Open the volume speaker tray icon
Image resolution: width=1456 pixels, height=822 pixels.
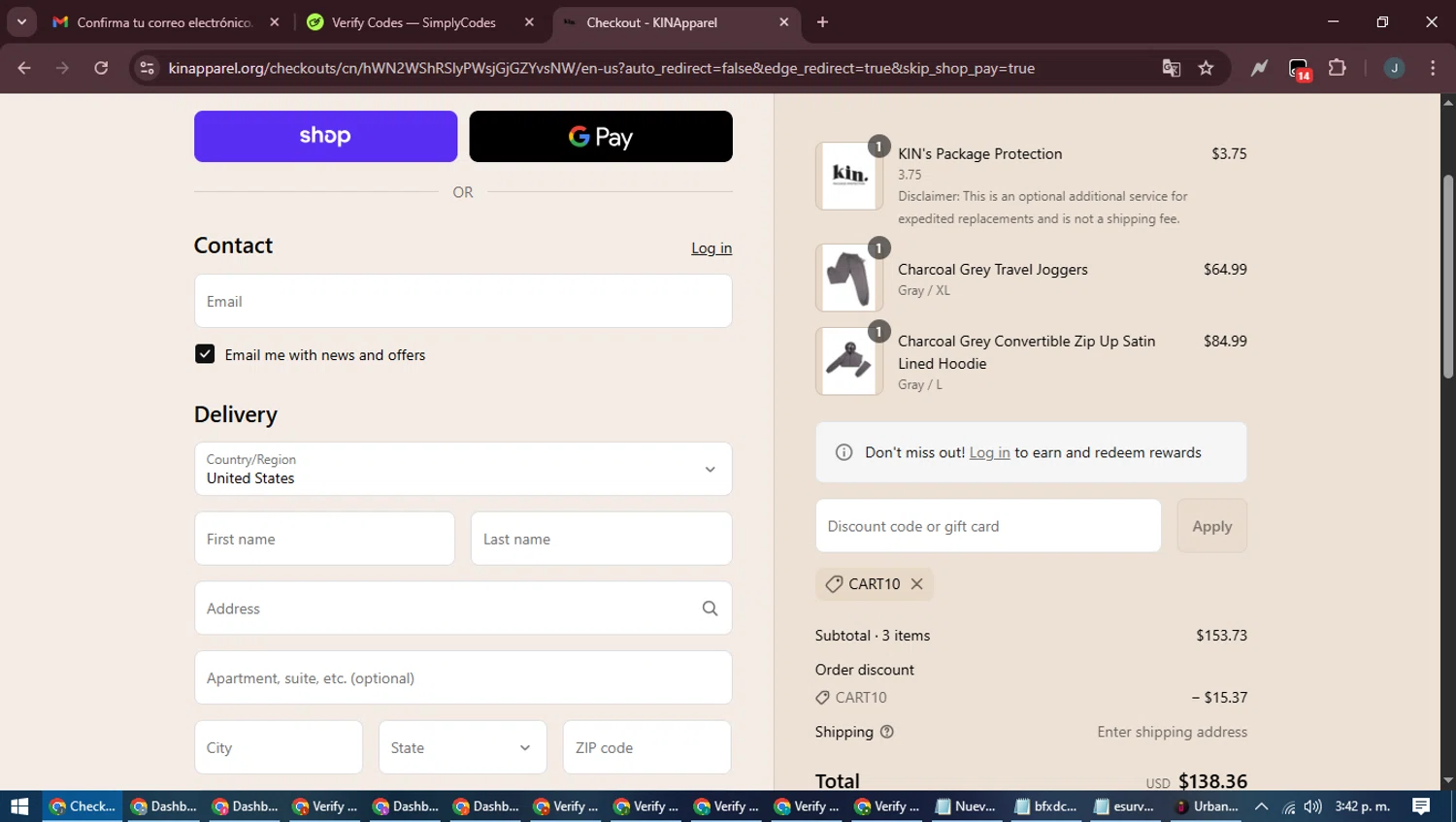tap(1312, 806)
